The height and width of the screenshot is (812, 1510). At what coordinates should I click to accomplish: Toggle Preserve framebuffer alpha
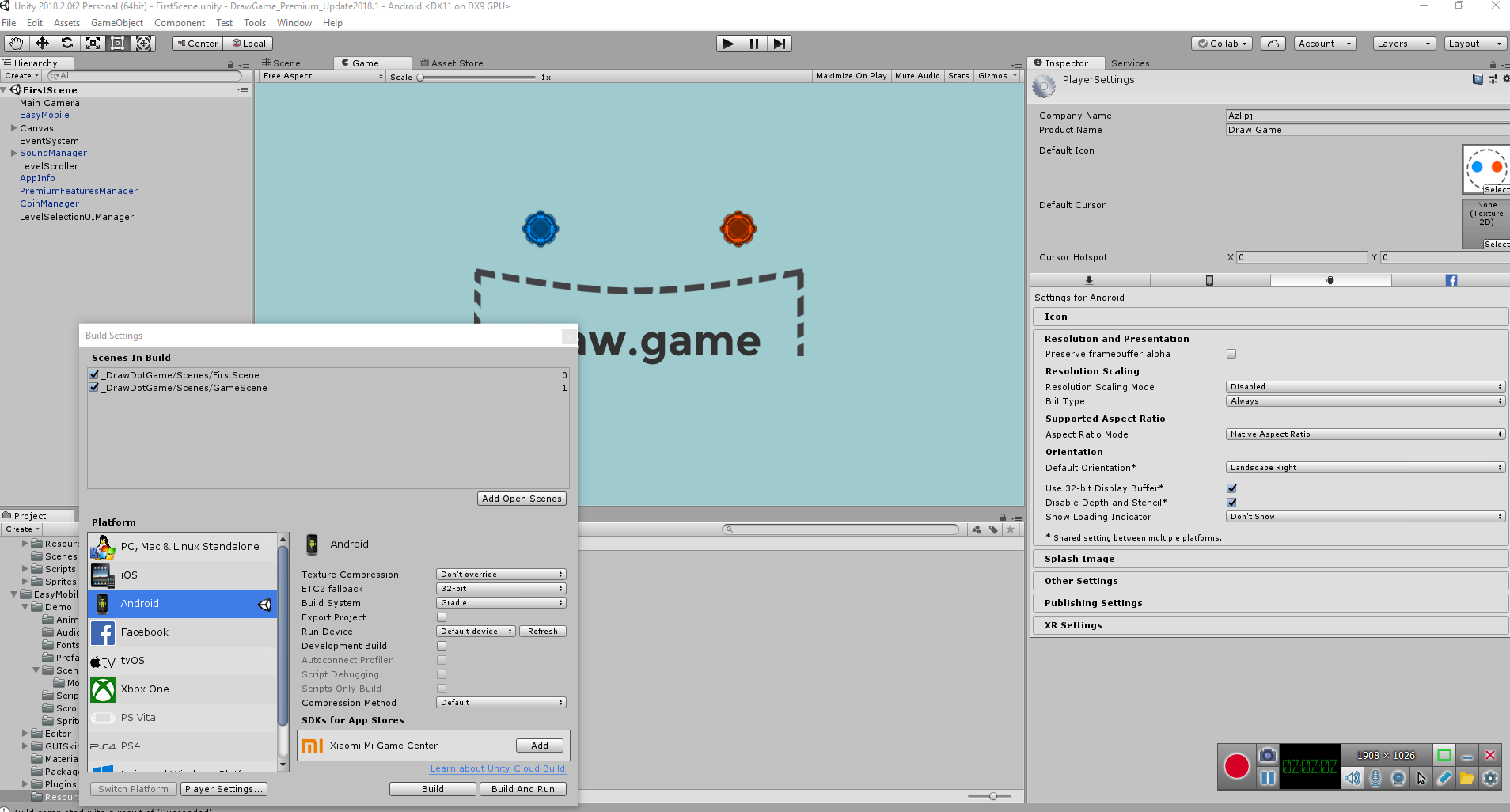point(1231,354)
